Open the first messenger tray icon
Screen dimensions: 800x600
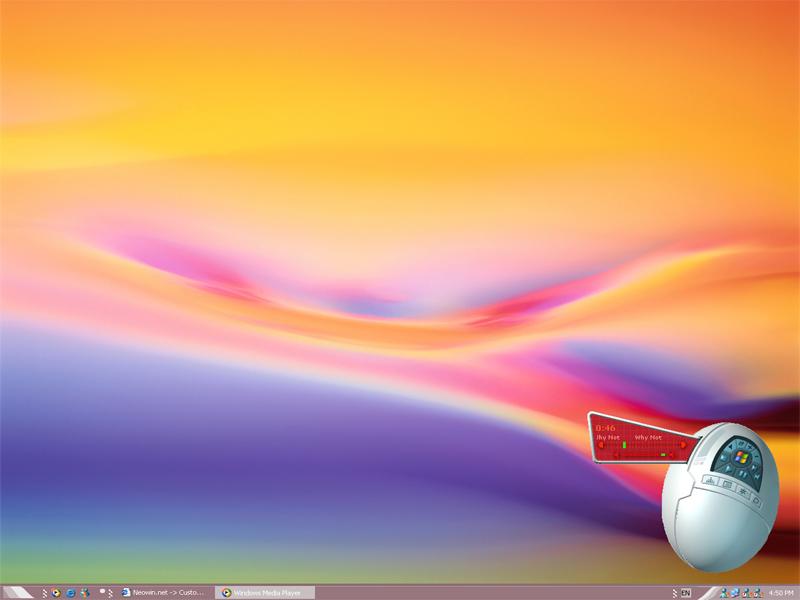pos(724,593)
